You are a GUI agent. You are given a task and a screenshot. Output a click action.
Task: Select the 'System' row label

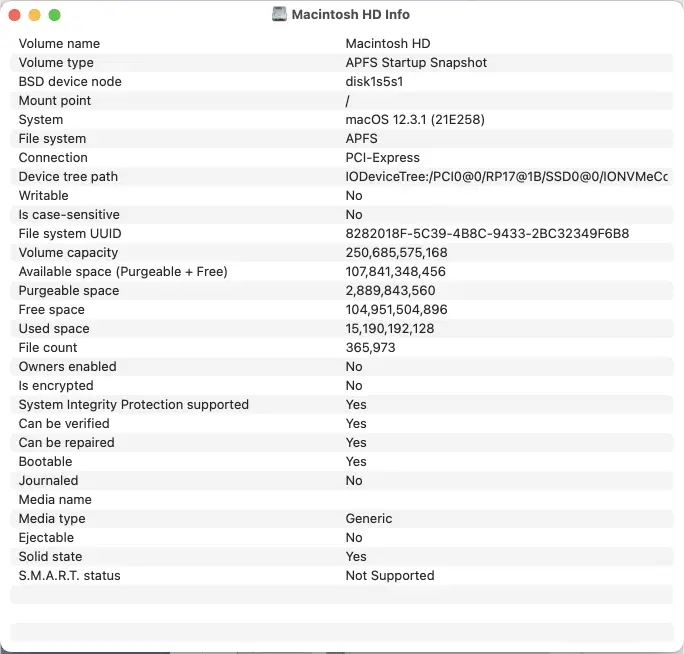41,120
